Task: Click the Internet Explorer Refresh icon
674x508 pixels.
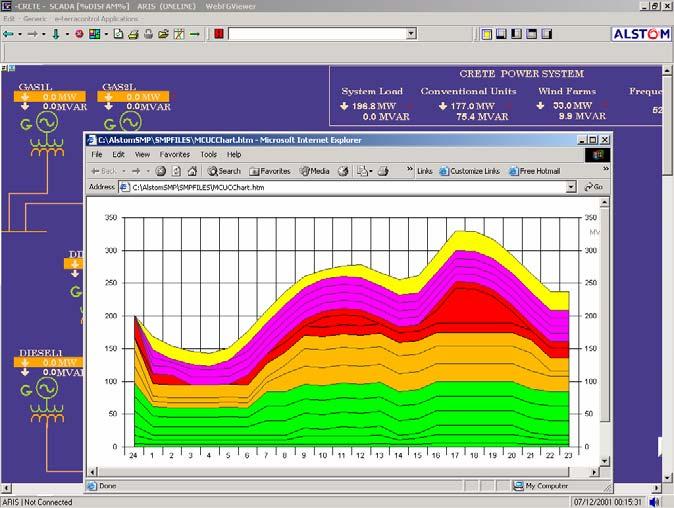Action: pos(176,171)
